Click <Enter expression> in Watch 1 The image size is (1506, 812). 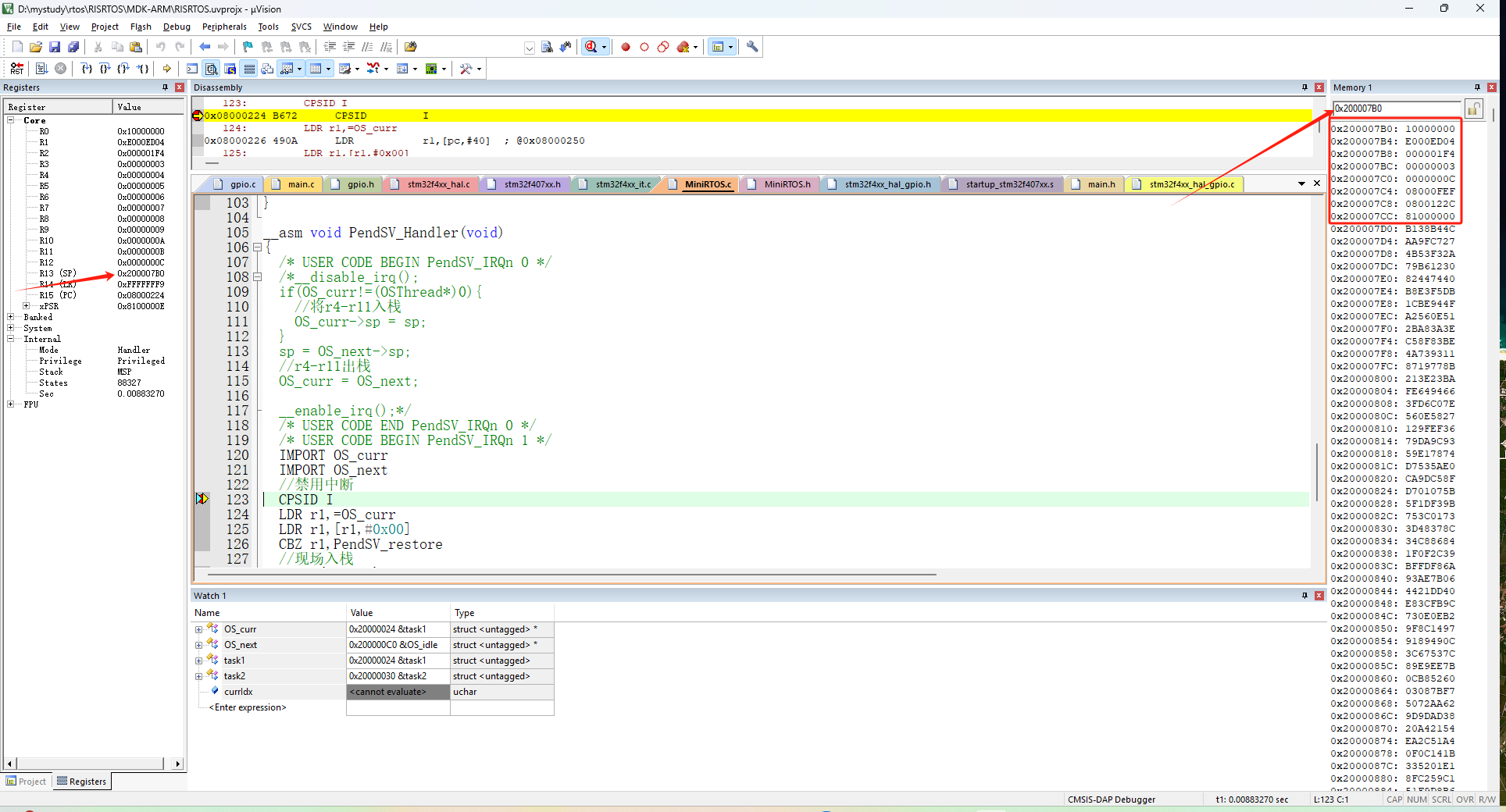point(247,707)
